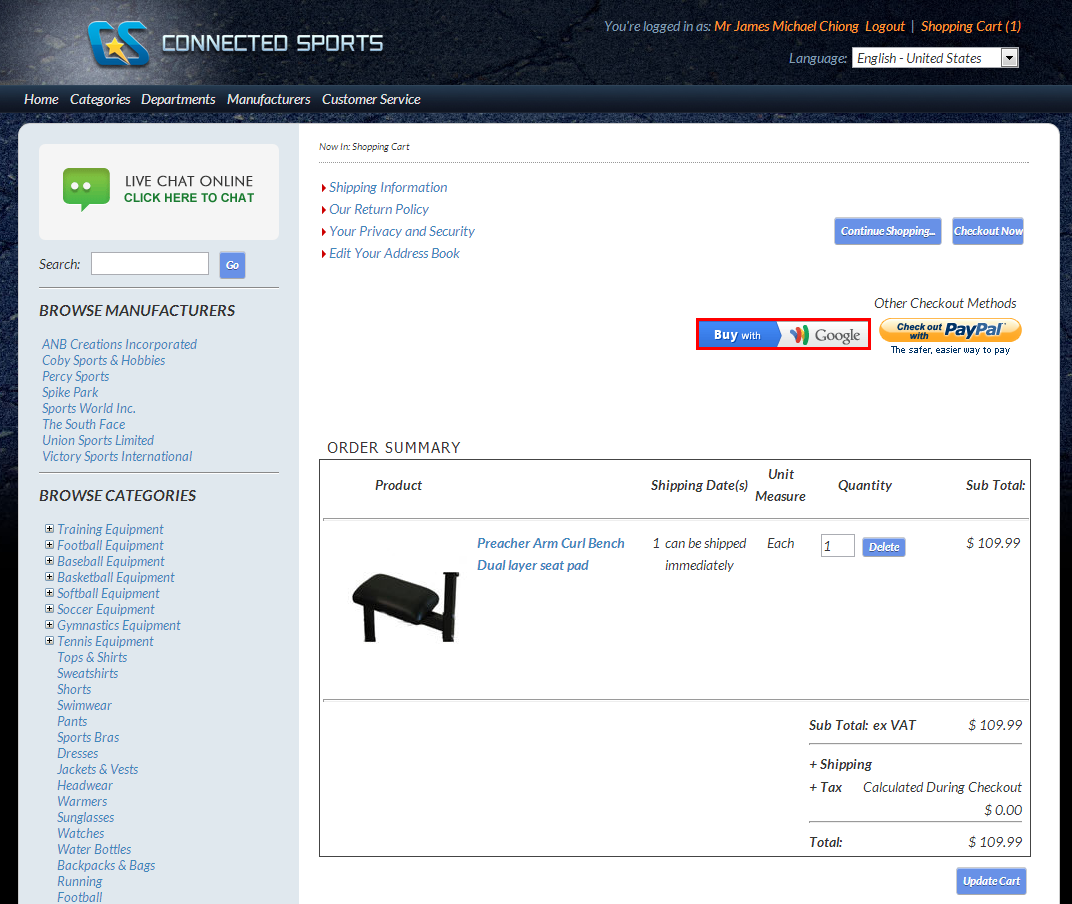Open the Tops & Shirts category
Screen dimensions: 1072x904
pos(92,657)
